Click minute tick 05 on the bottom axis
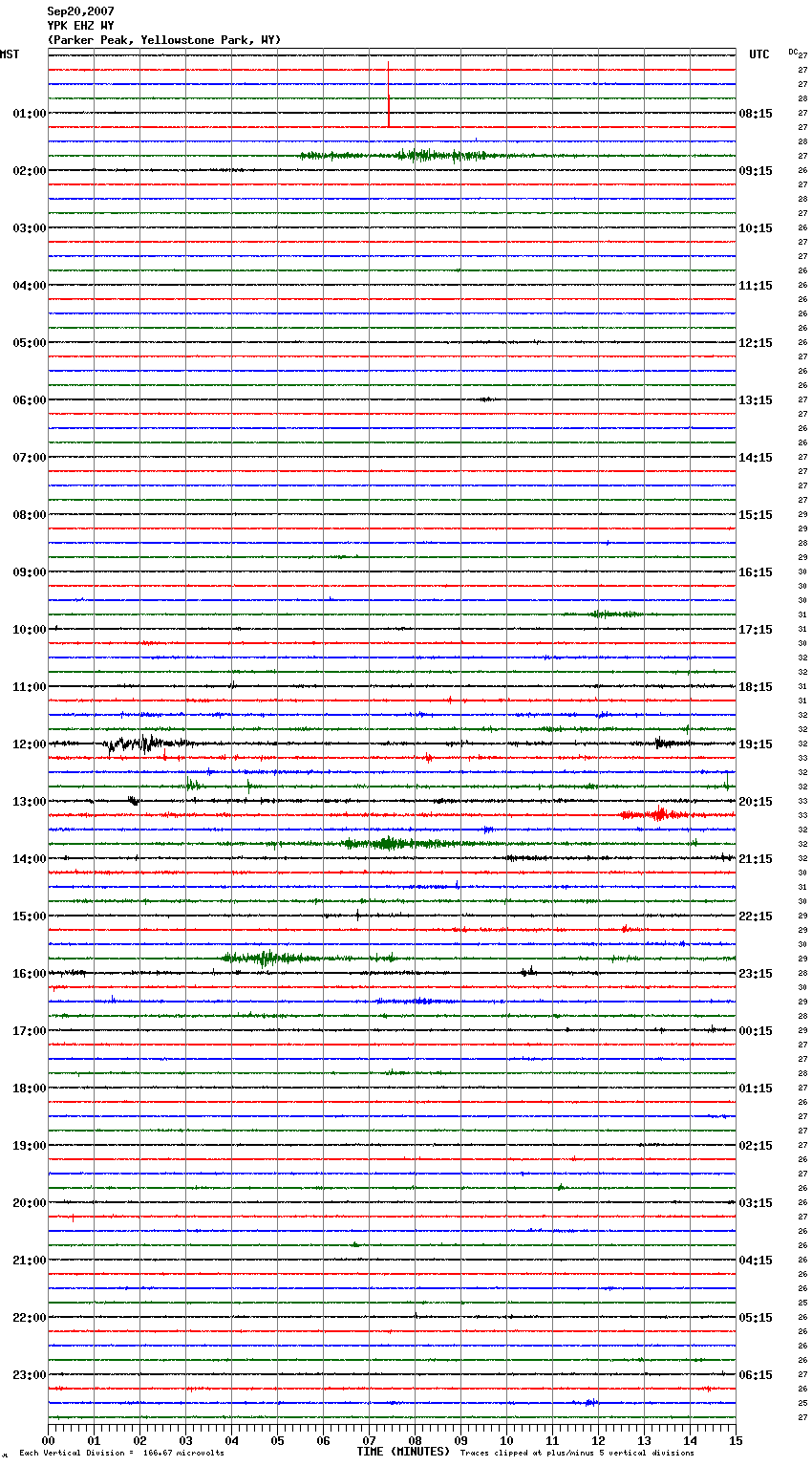 point(277,1441)
